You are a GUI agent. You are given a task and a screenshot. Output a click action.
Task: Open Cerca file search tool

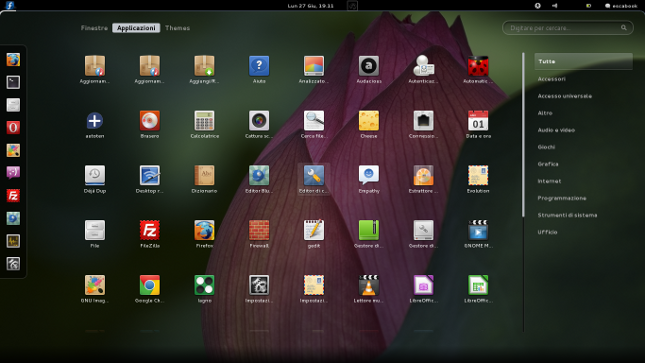pyautogui.click(x=313, y=121)
